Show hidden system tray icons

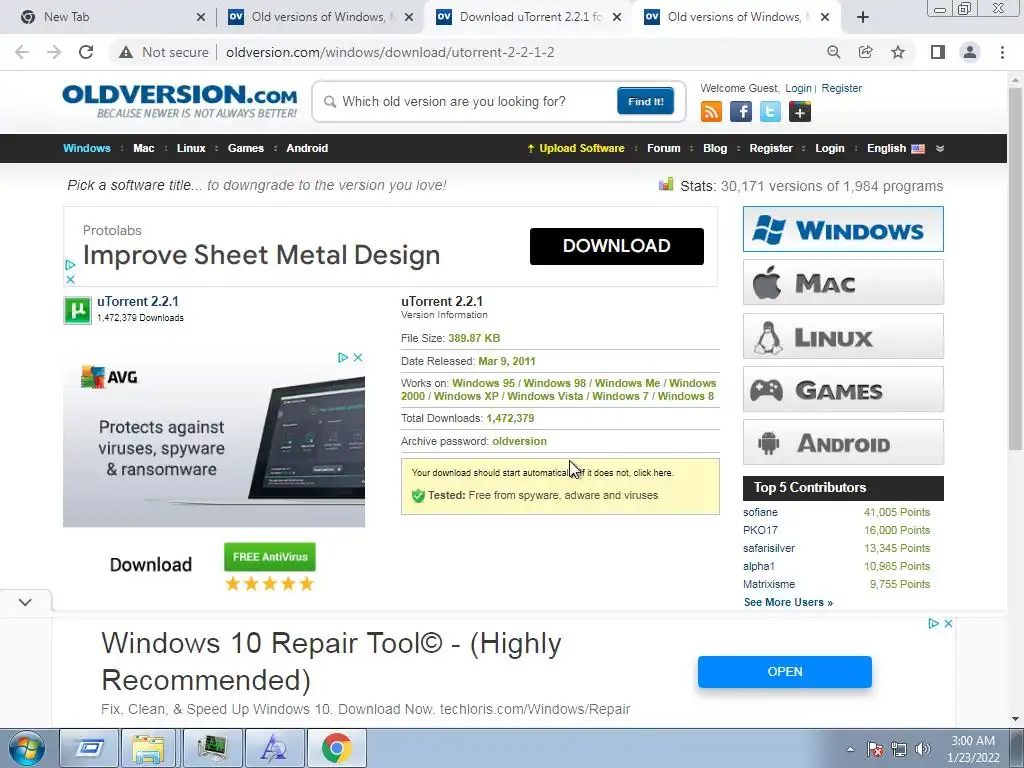pyautogui.click(x=850, y=749)
